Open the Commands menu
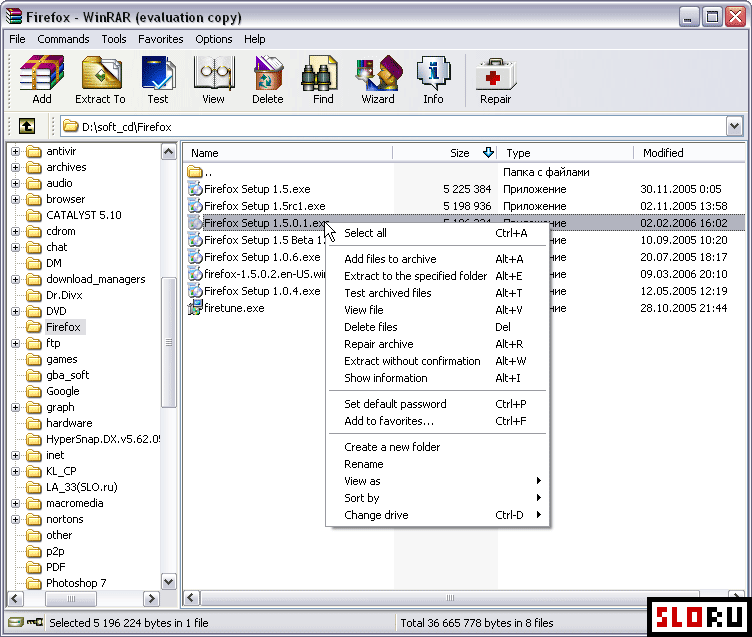752x637 pixels. 63,39
